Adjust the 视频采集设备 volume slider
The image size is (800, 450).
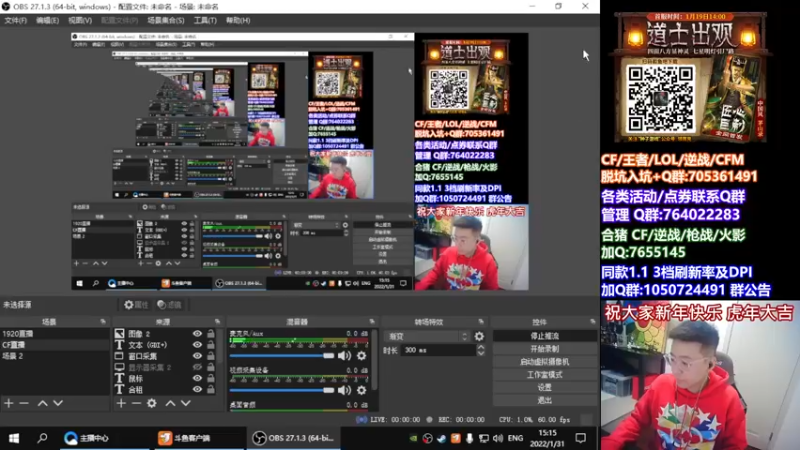pos(282,390)
